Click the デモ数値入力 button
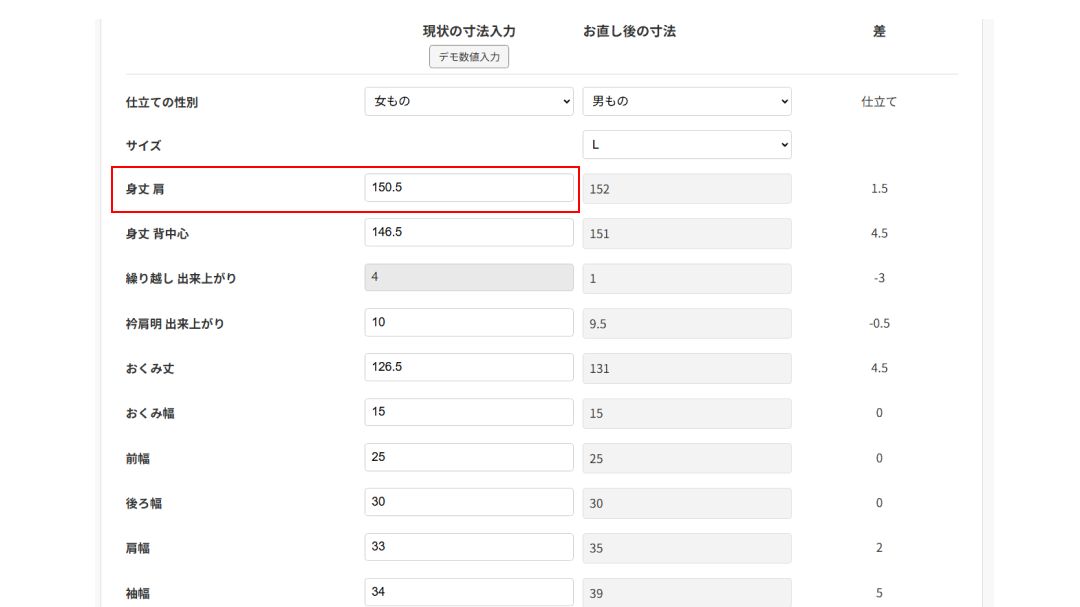Screen dimensions: 1080x607 point(469,56)
